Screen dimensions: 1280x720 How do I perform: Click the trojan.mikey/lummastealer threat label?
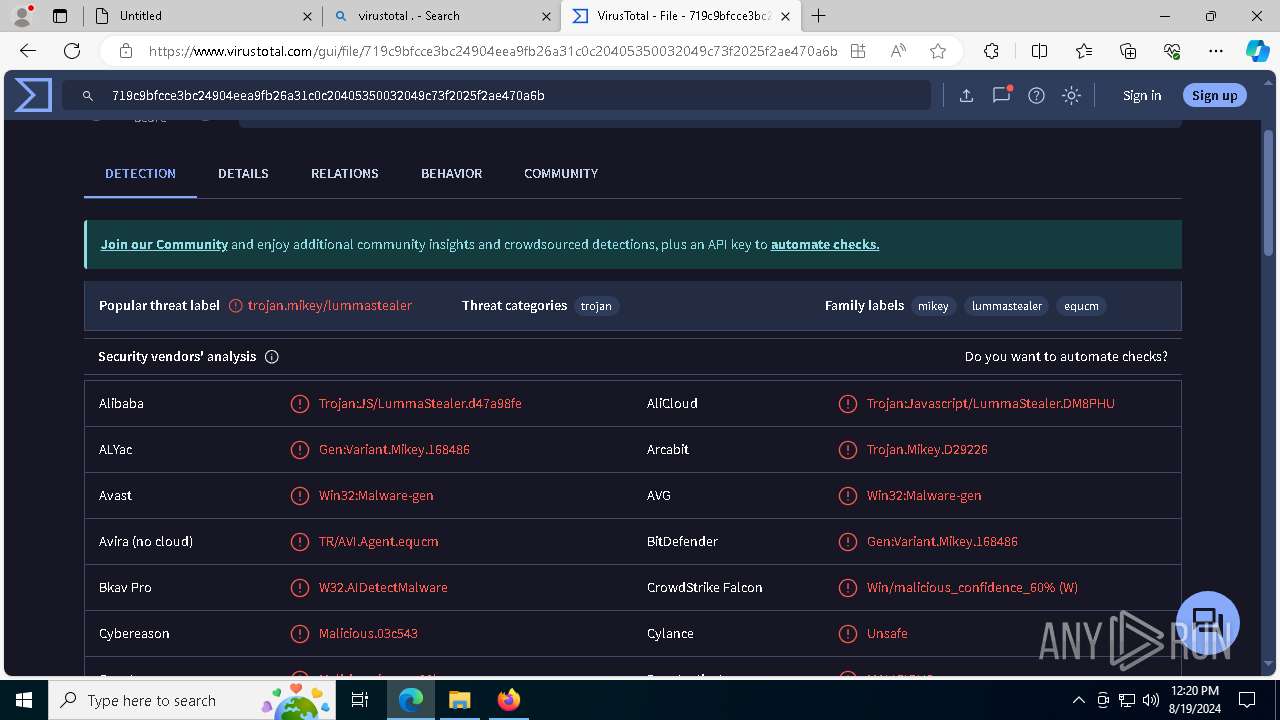[x=330, y=306]
